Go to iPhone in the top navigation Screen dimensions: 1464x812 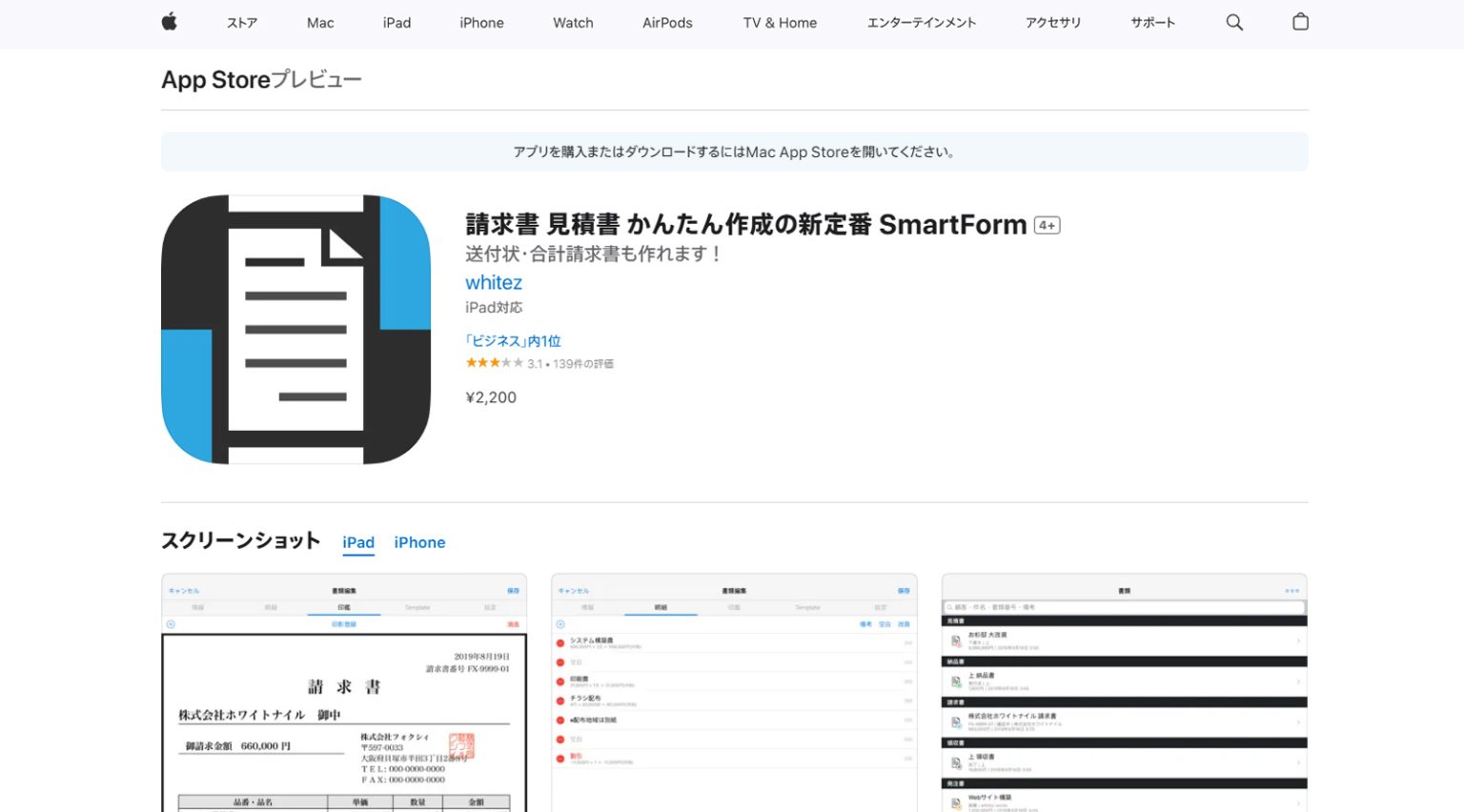[x=481, y=23]
